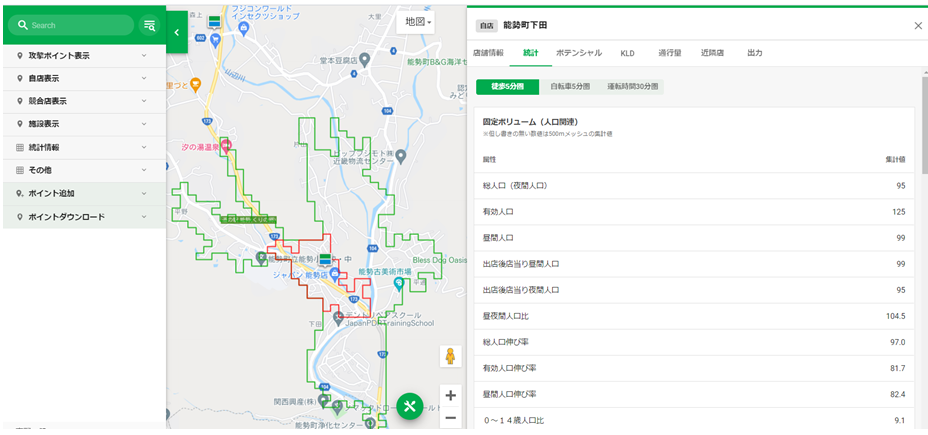928x435 pixels.
Task: Click the blue shopping cart marker
Action: click(x=215, y=40)
